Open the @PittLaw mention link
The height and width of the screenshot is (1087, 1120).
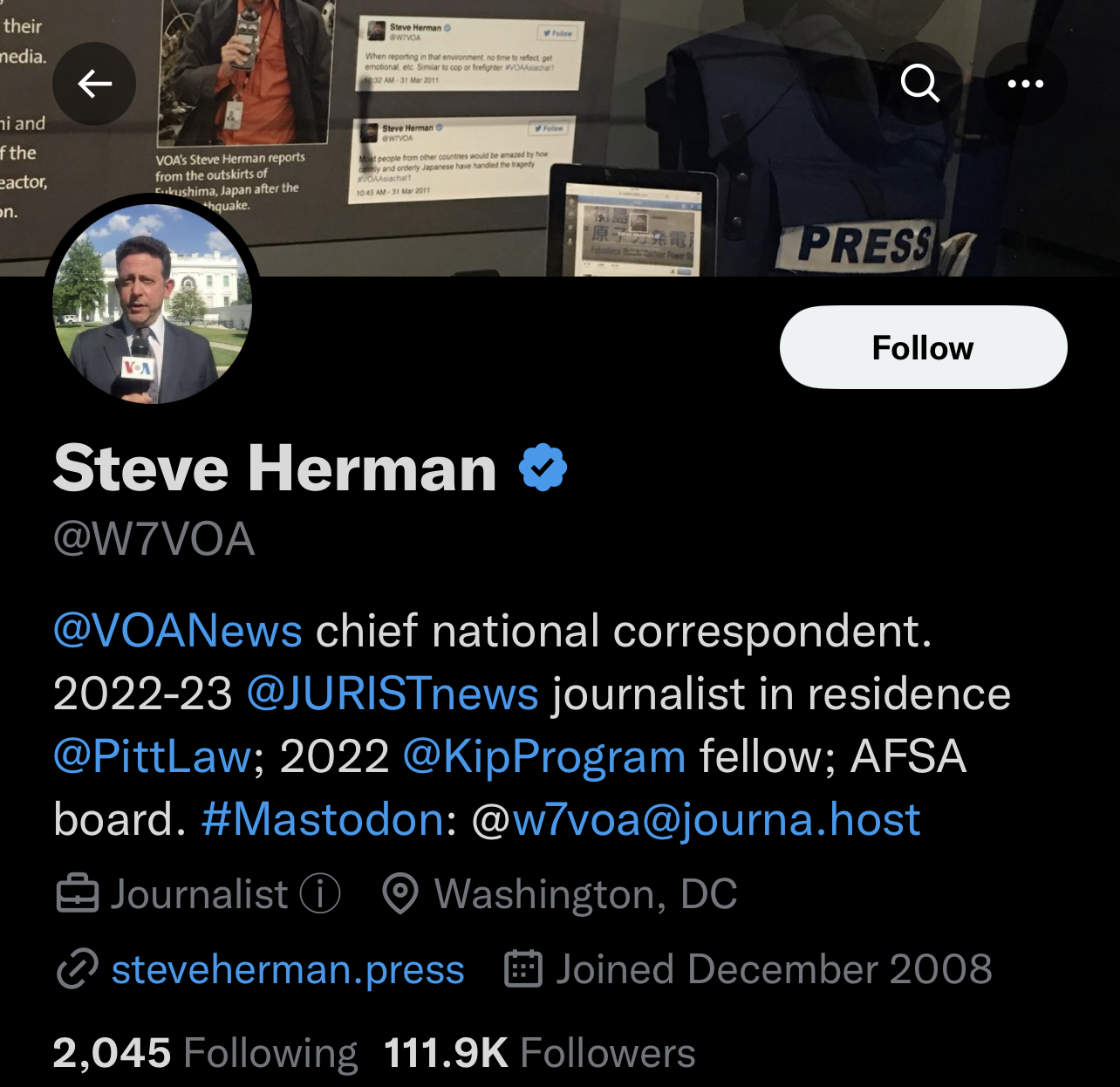153,756
